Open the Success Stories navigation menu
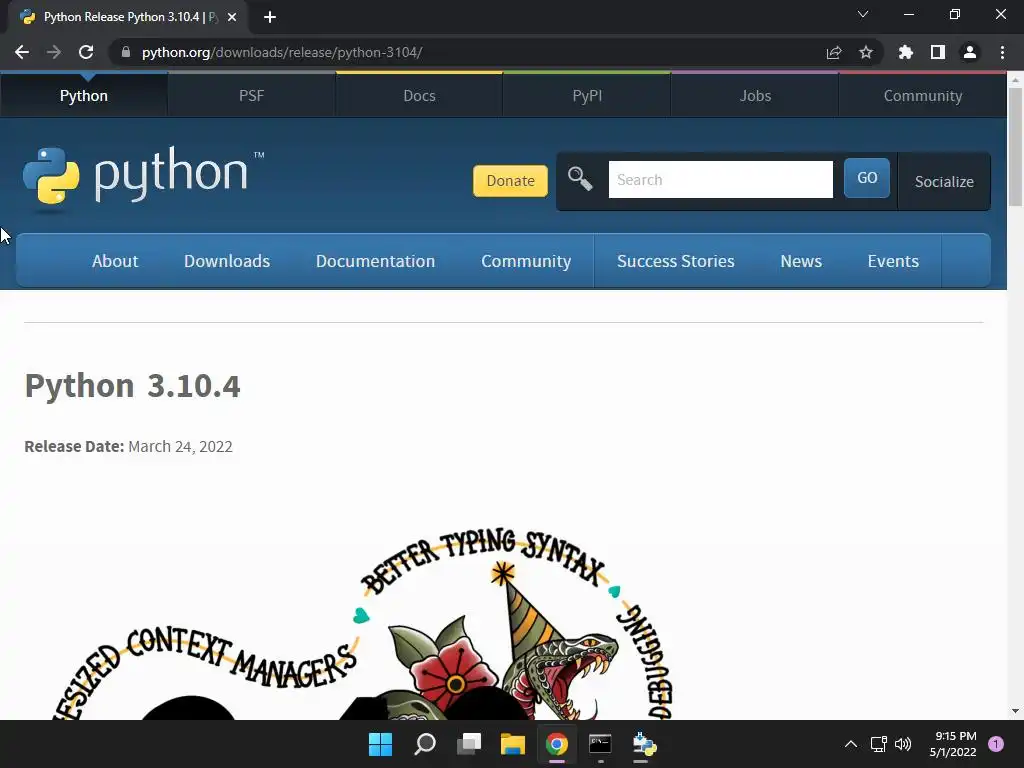 pos(675,261)
